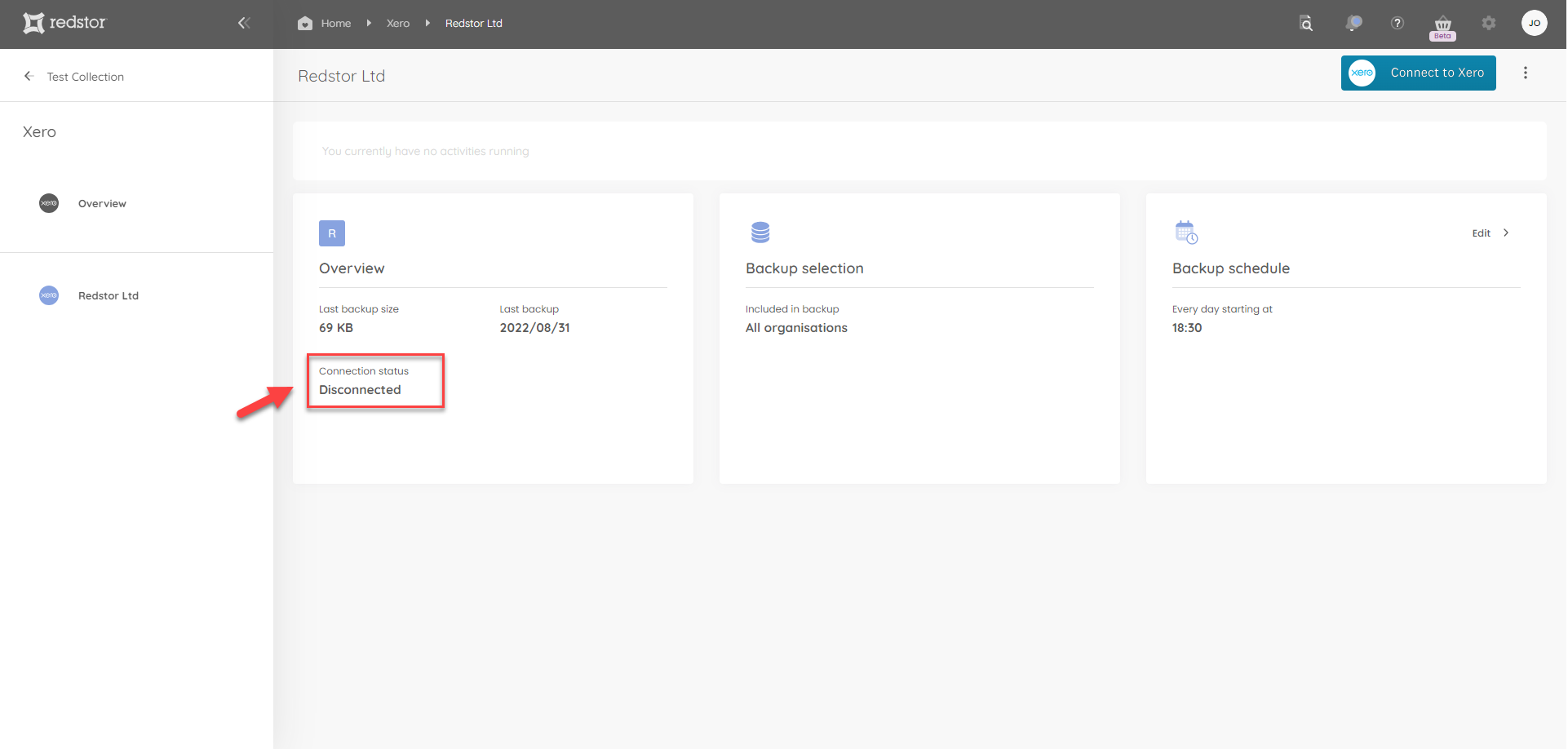Click the Xero icon beside Overview
The width and height of the screenshot is (1568, 749).
pyautogui.click(x=49, y=203)
